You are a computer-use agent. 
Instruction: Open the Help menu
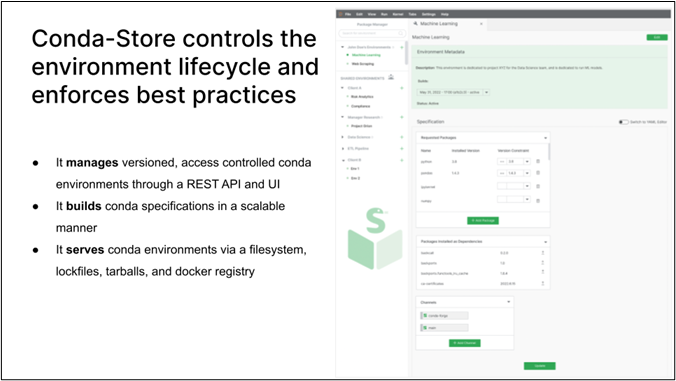(444, 14)
